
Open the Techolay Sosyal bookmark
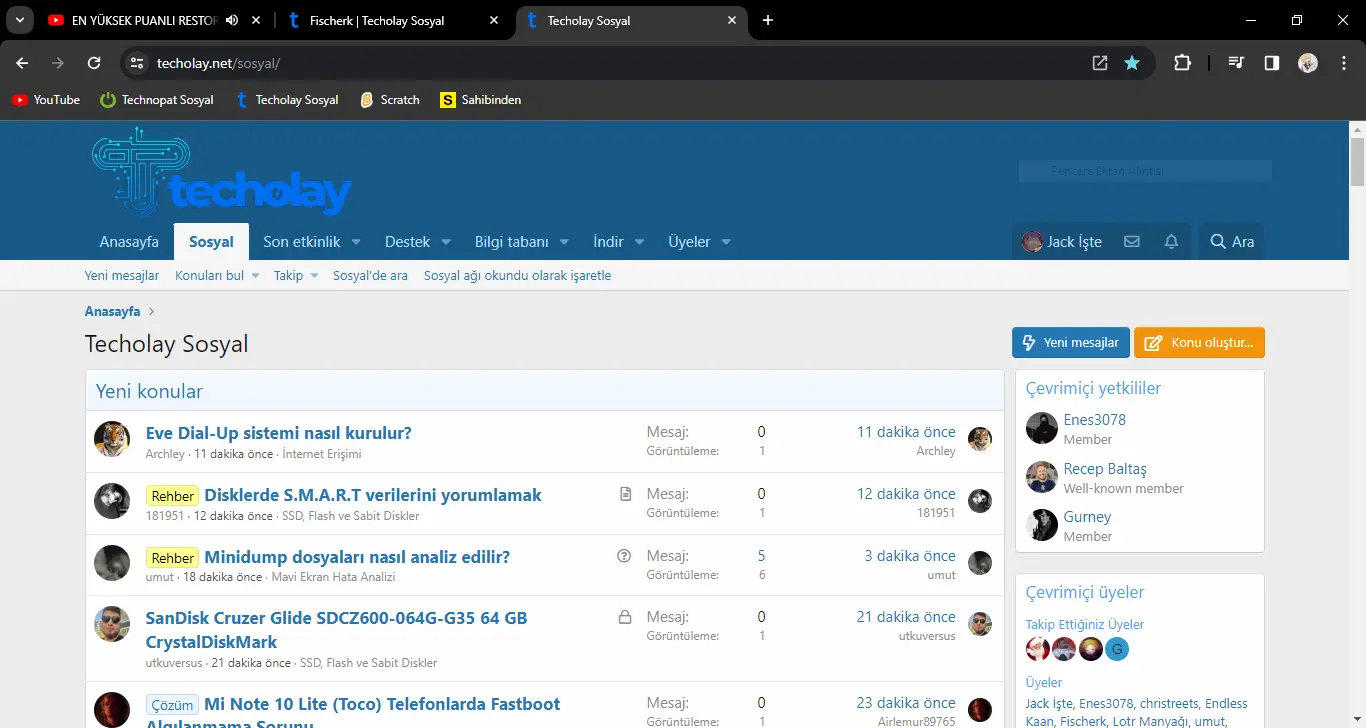point(287,100)
